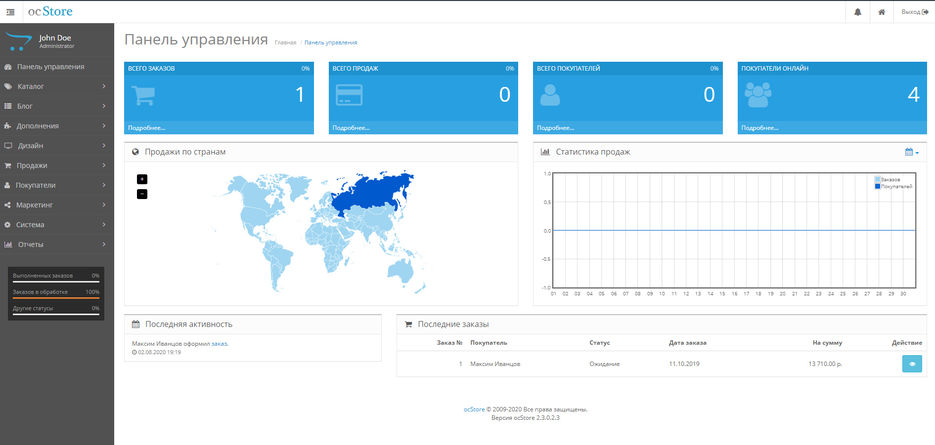Click chevron arrow next to Дополнения
The height and width of the screenshot is (445, 935).
click(x=104, y=126)
